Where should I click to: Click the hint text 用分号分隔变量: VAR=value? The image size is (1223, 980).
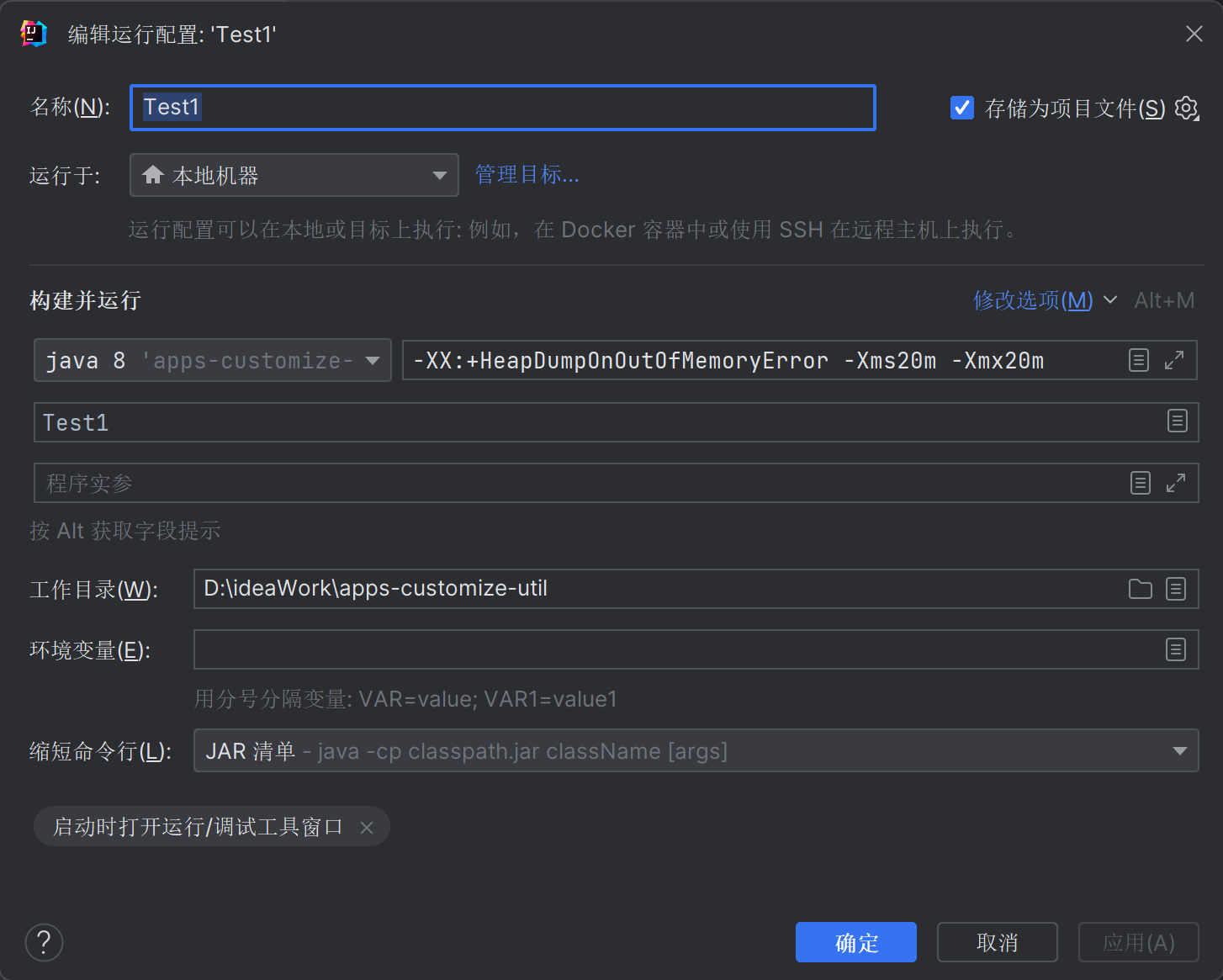pos(405,699)
